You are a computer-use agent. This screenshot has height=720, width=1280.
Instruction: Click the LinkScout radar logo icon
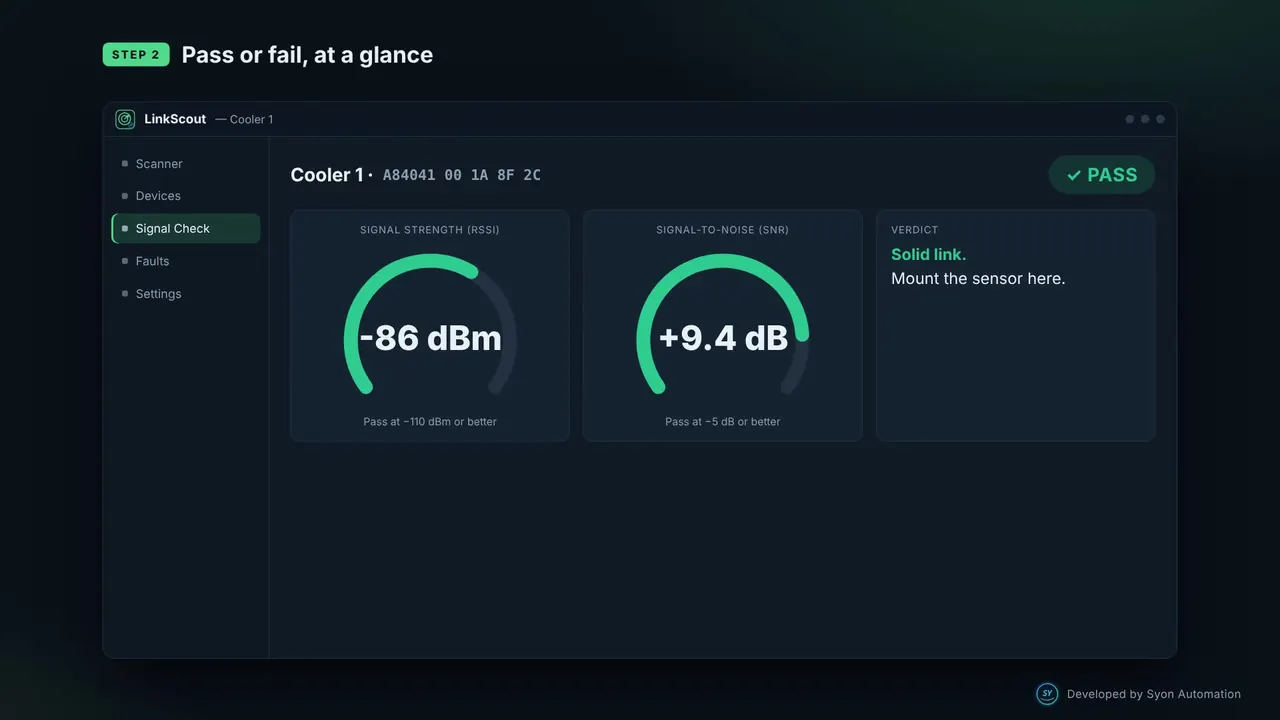pos(125,119)
